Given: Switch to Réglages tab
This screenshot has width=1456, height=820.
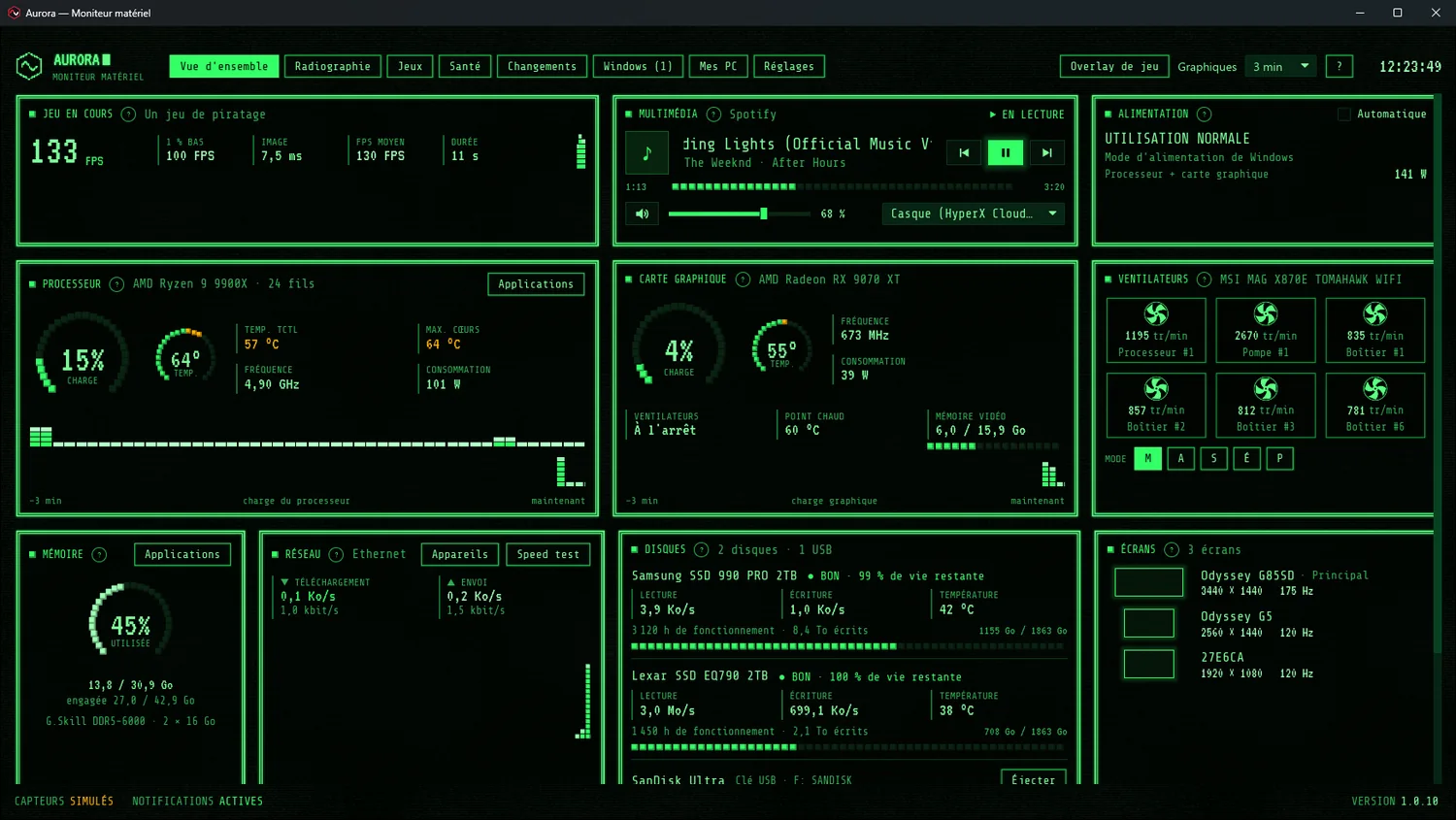Looking at the screenshot, I should point(789,66).
